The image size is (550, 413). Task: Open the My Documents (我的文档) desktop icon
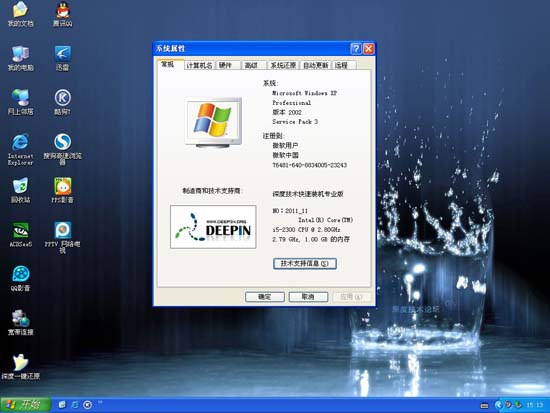[20, 14]
